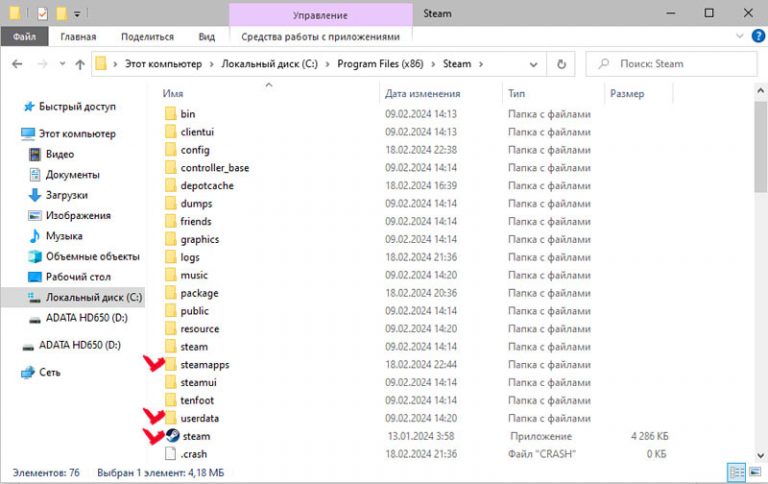
Task: Click the Forward navigation arrow
Action: tap(43, 64)
